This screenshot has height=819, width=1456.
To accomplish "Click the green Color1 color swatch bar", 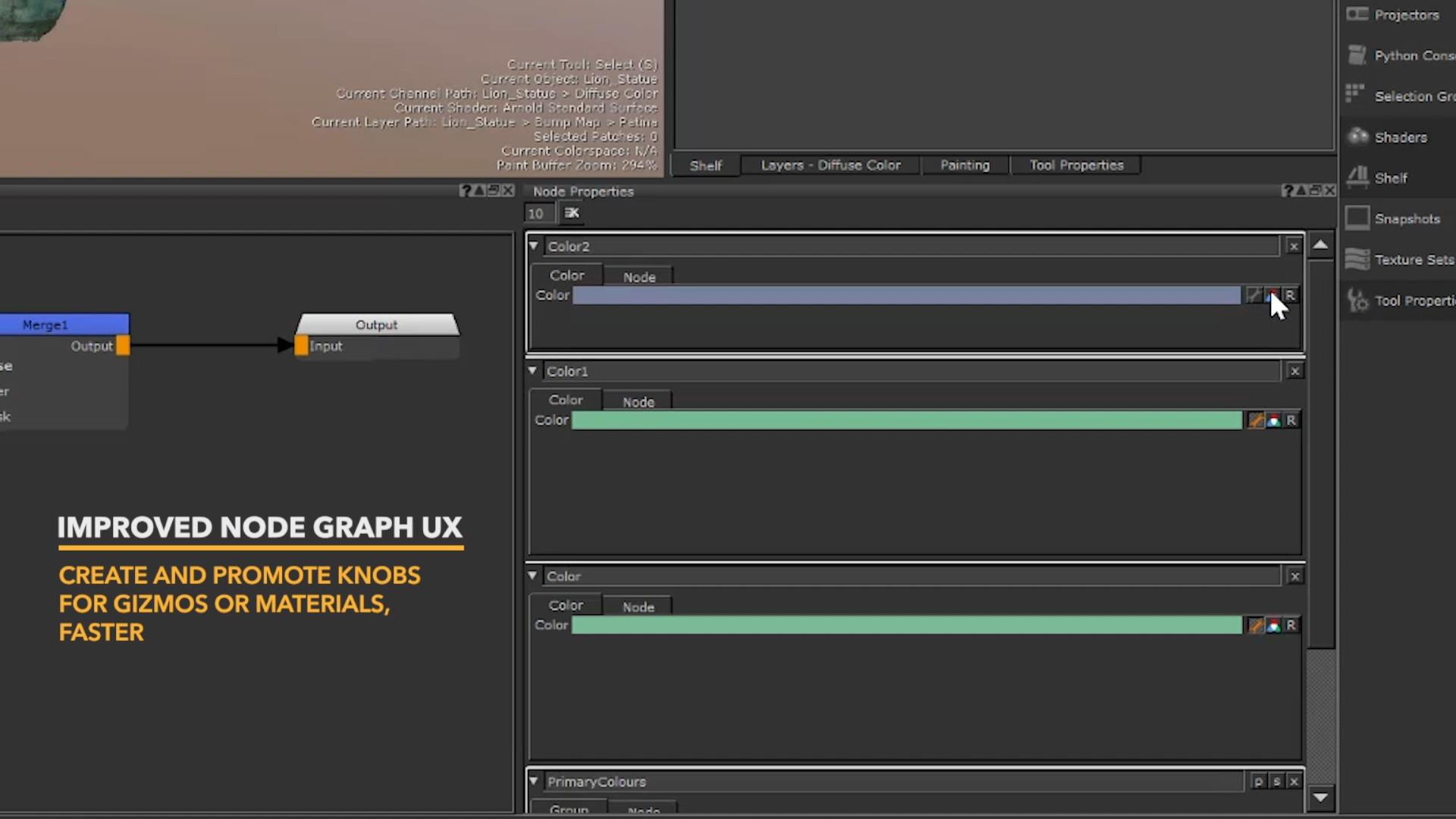I will coord(906,421).
